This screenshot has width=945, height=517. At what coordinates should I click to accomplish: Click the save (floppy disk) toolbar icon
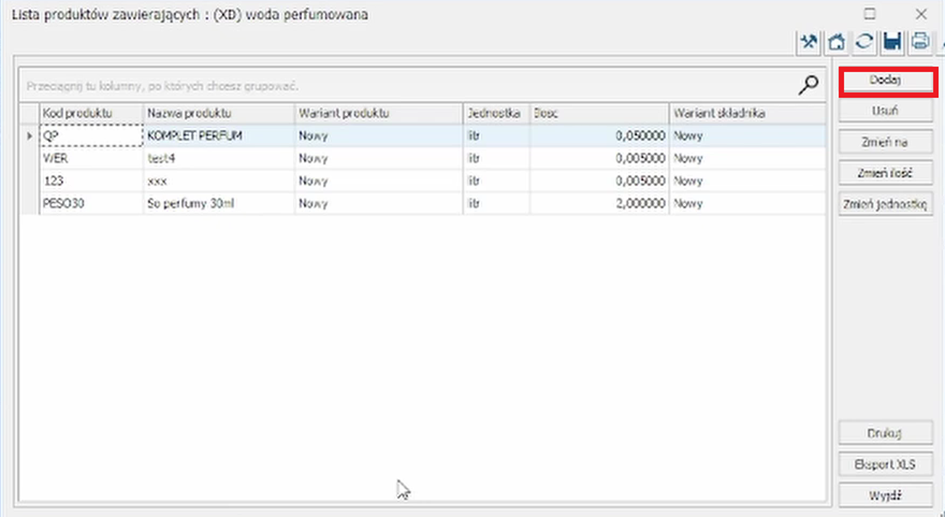(x=892, y=42)
